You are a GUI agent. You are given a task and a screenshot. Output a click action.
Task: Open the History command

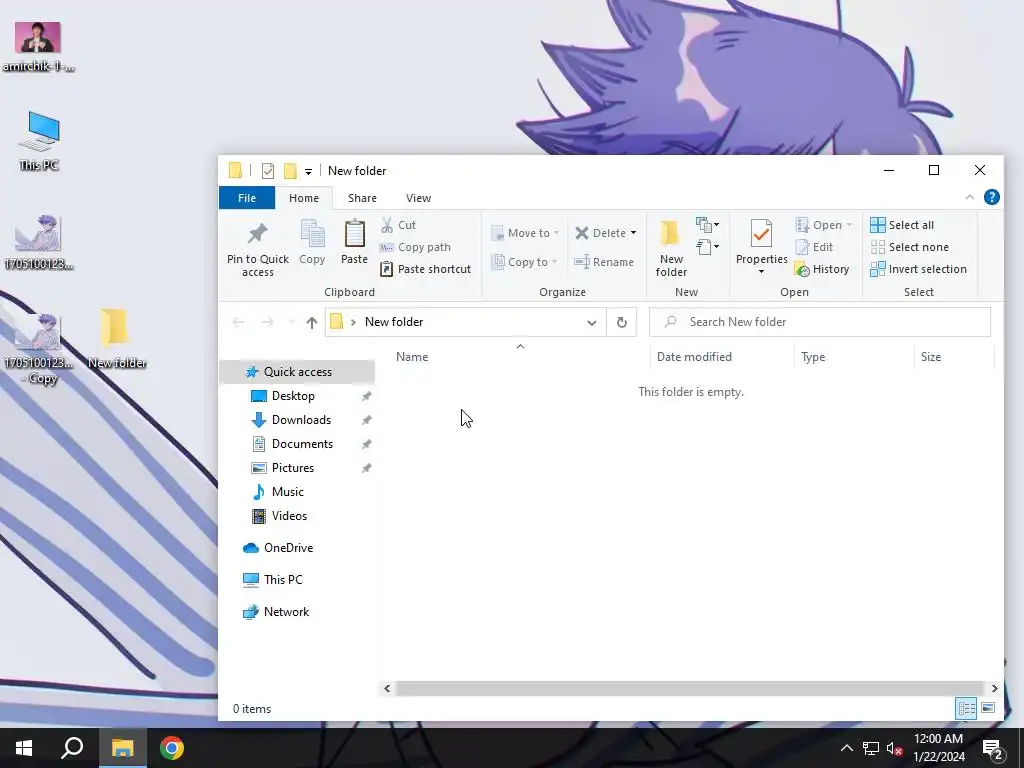tap(822, 269)
